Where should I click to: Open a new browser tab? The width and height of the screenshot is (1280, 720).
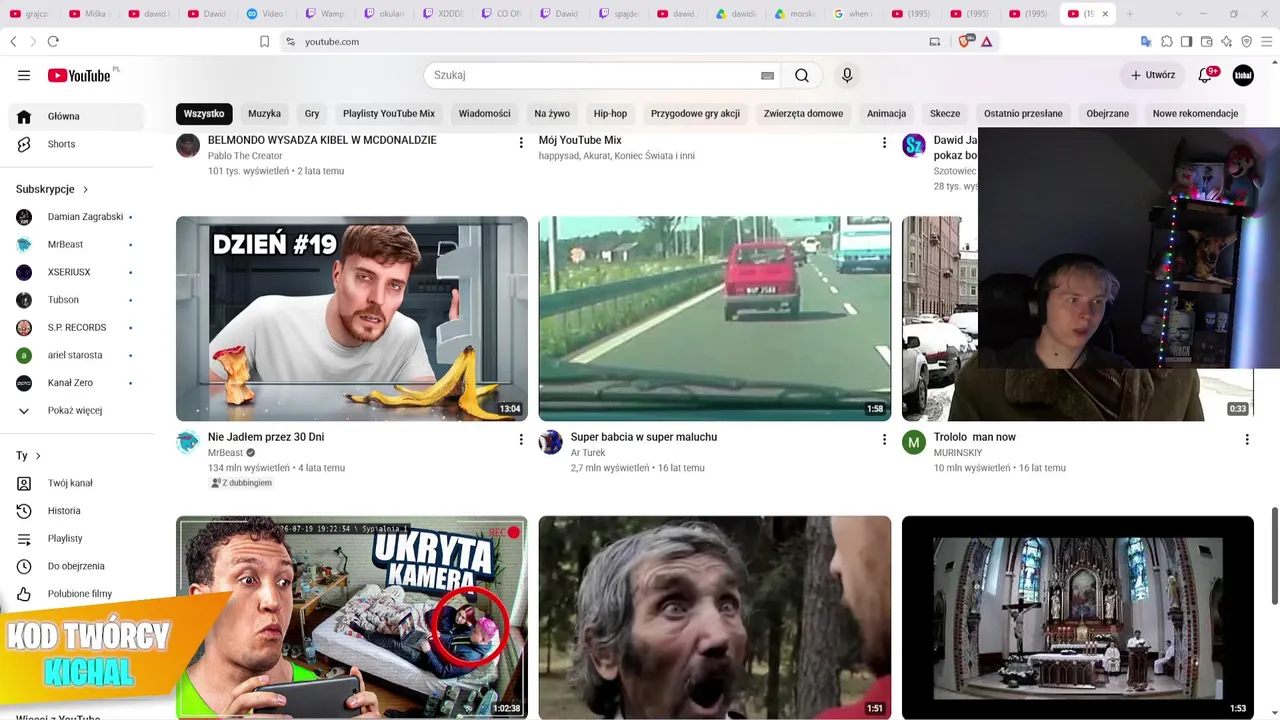(1129, 14)
